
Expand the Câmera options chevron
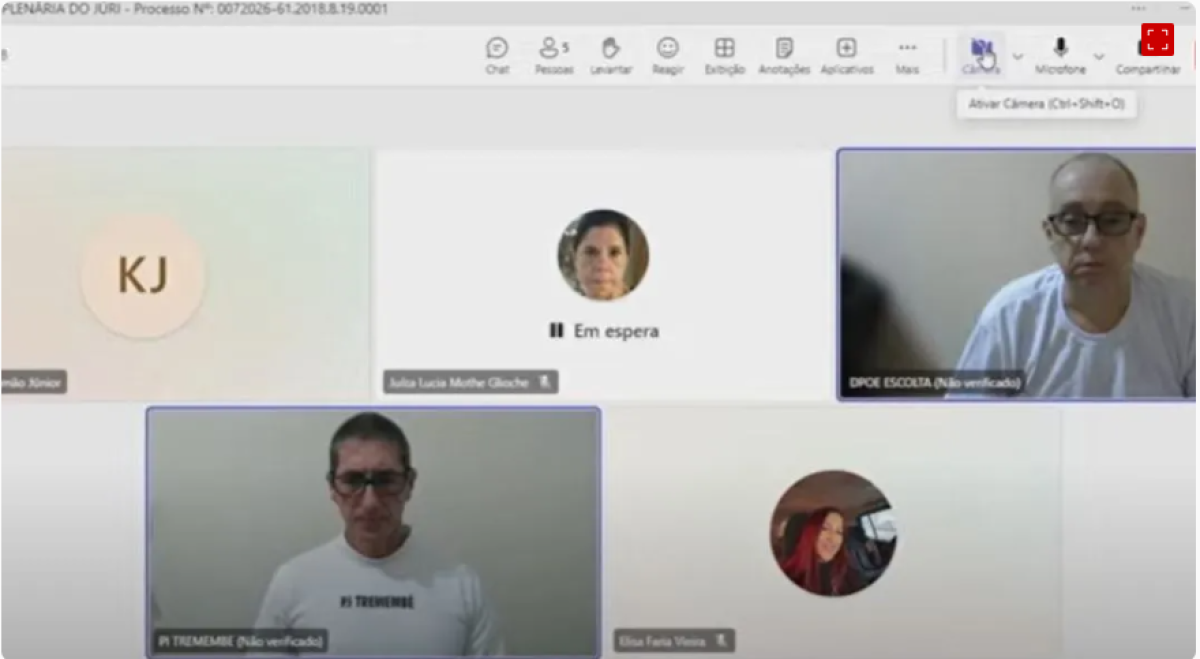1017,57
